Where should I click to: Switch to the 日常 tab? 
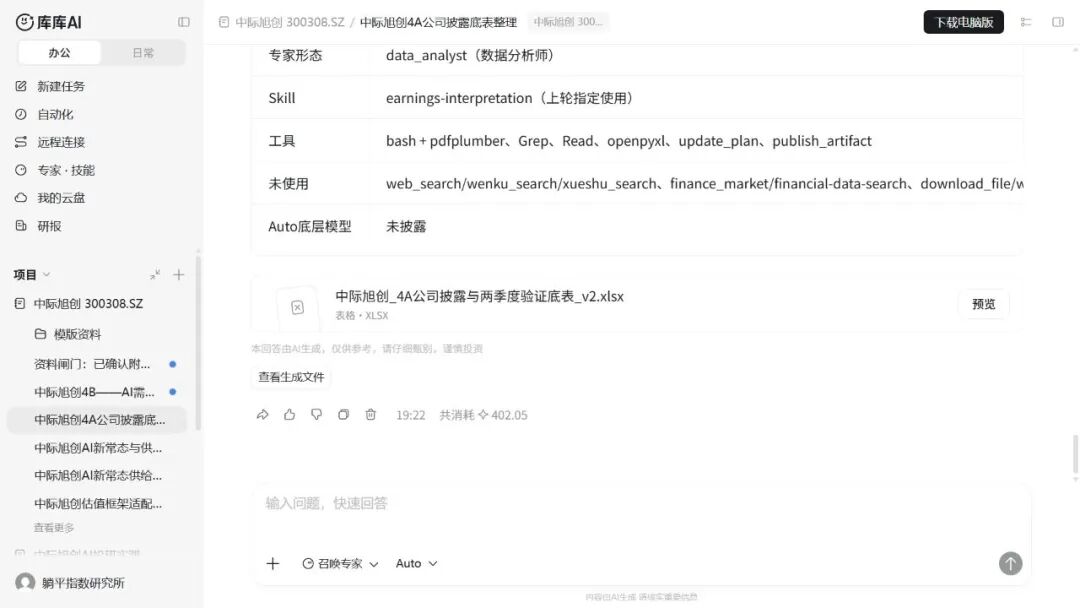click(x=143, y=52)
